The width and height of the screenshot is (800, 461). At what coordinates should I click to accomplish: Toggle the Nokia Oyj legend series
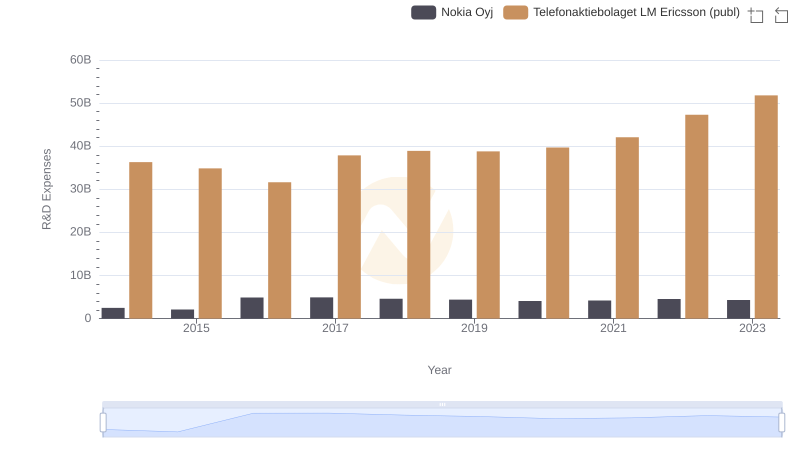(452, 12)
